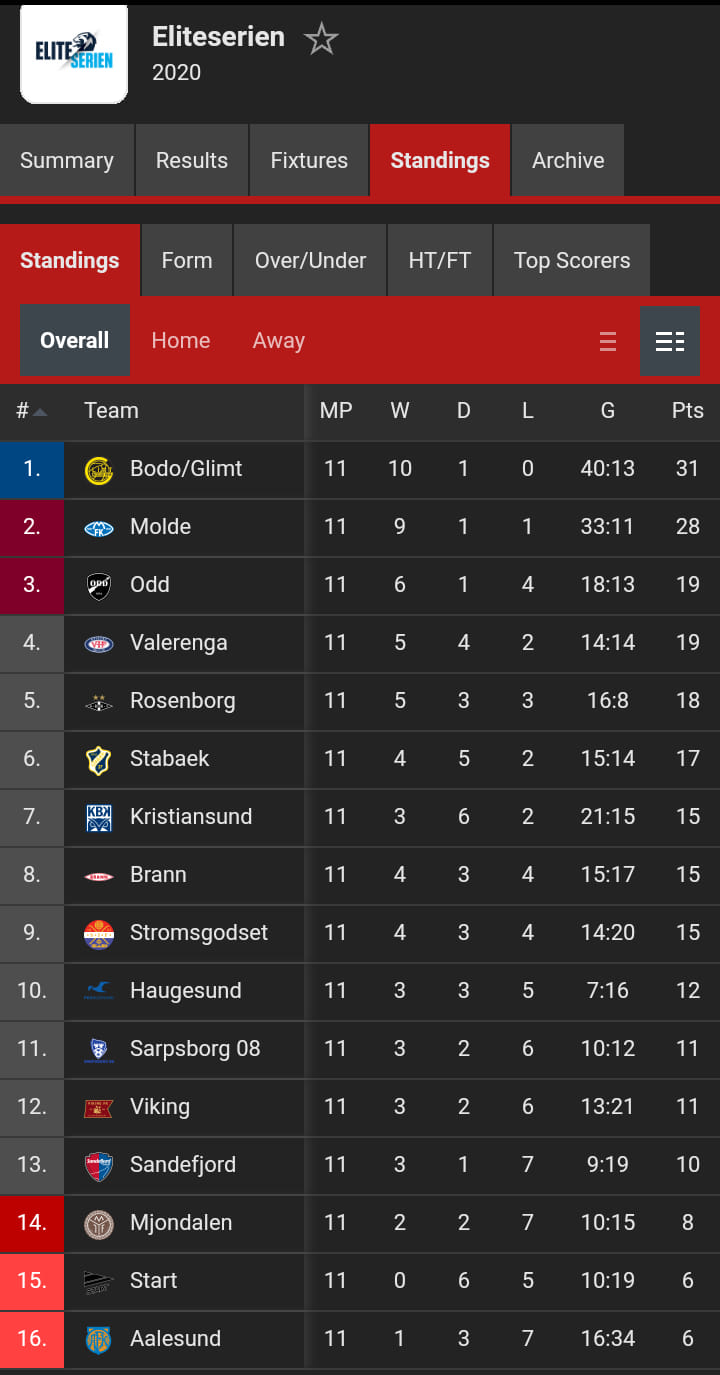720x1375 pixels.
Task: Sort table by rank arrow
Action: pyautogui.click(x=40, y=411)
